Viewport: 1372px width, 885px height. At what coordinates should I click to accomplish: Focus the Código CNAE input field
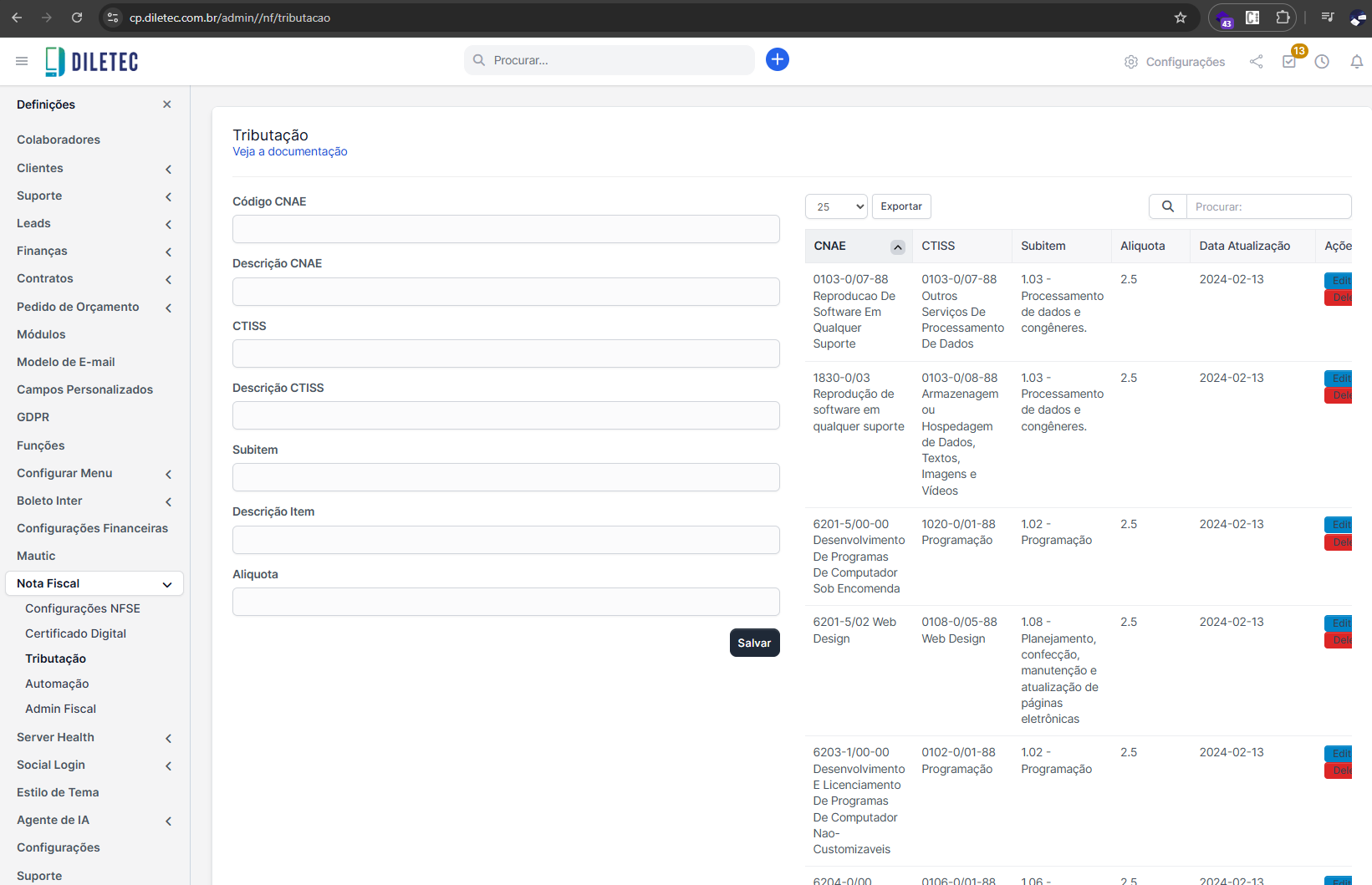point(506,229)
